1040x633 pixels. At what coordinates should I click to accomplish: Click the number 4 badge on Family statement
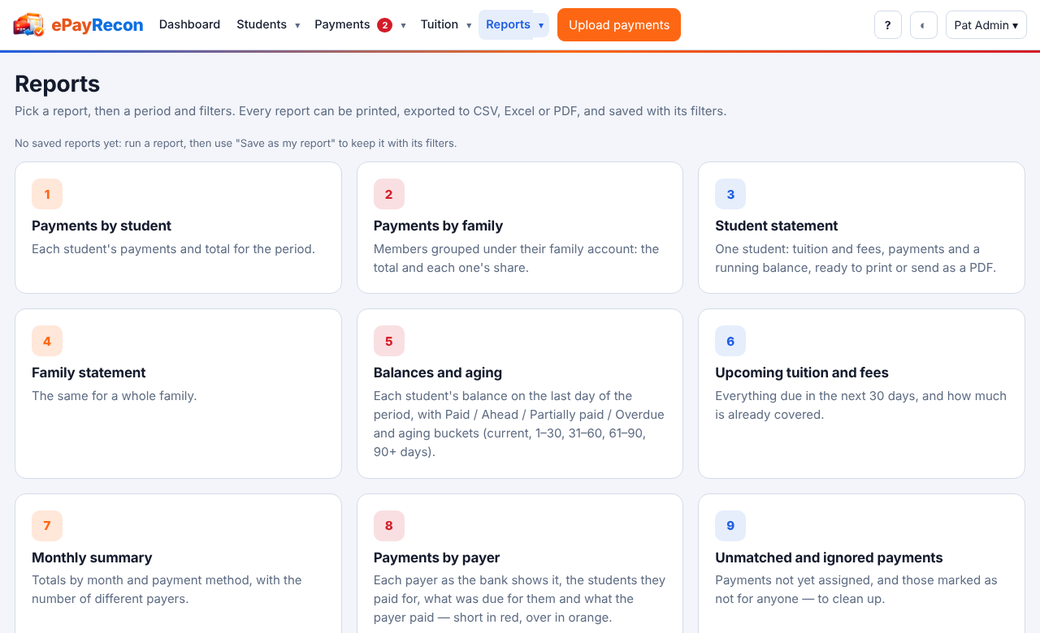47,341
